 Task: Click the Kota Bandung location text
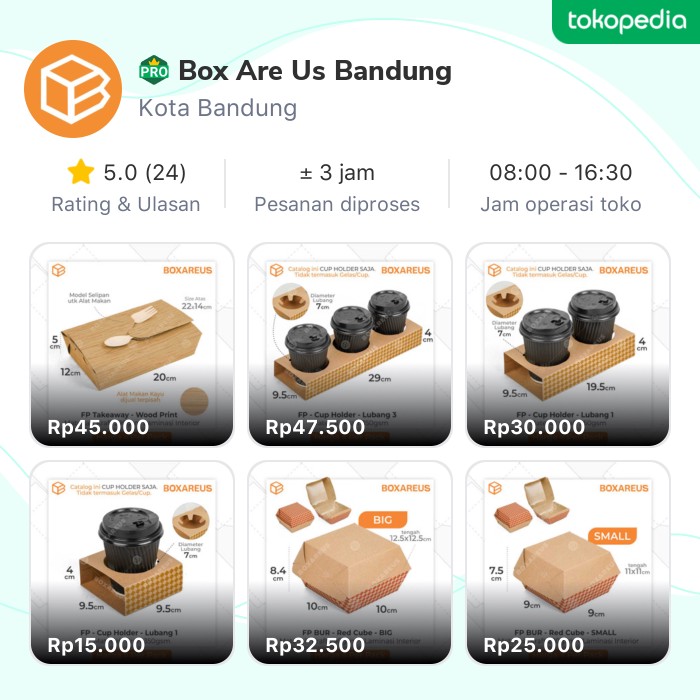(x=217, y=108)
